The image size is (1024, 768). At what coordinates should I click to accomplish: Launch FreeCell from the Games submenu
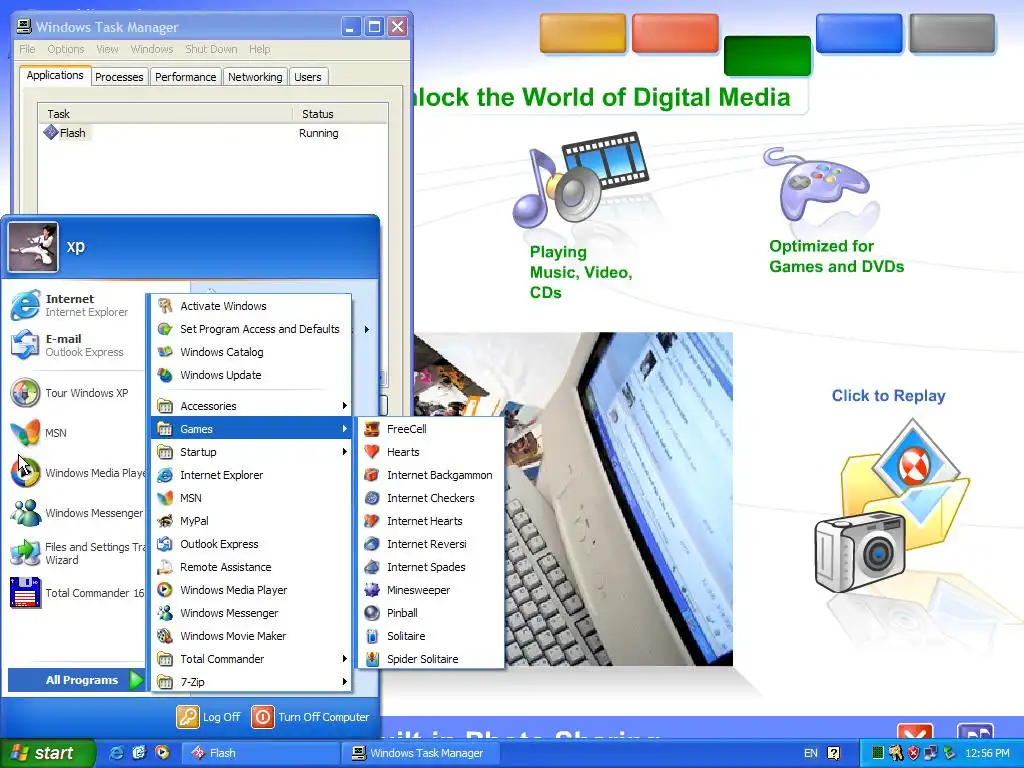pyautogui.click(x=431, y=429)
